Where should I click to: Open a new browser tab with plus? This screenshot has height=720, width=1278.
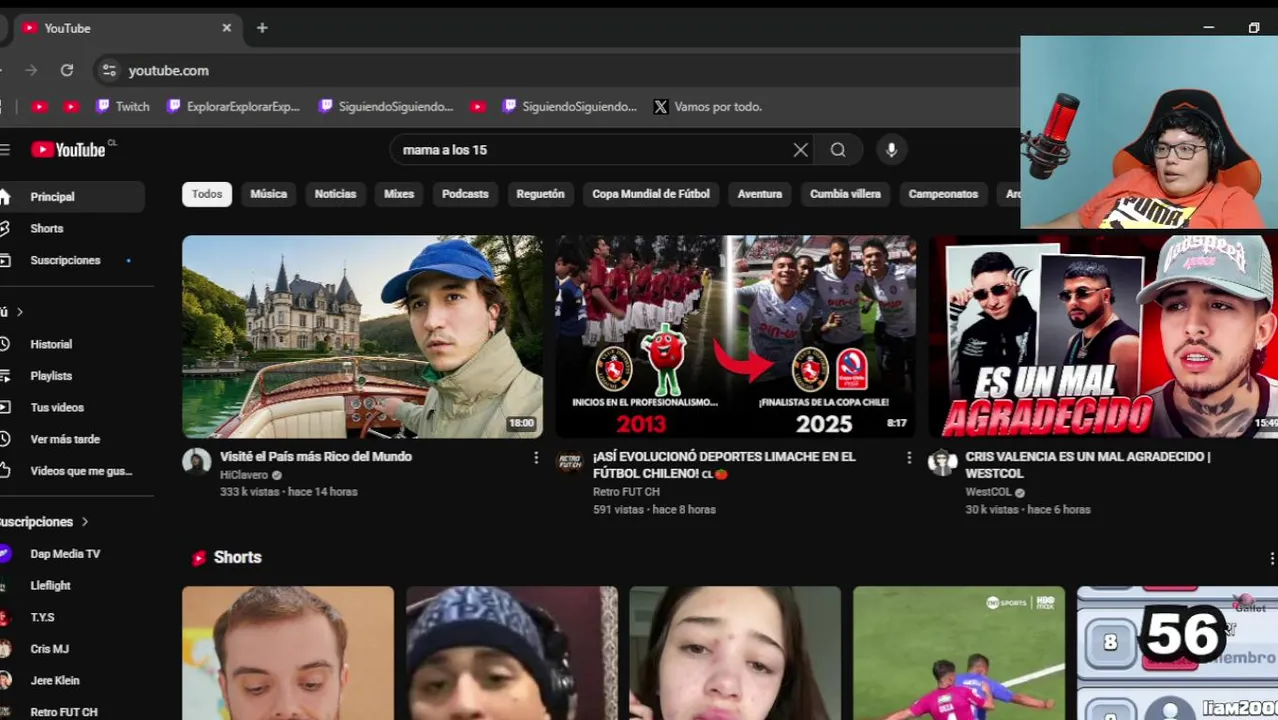point(262,28)
